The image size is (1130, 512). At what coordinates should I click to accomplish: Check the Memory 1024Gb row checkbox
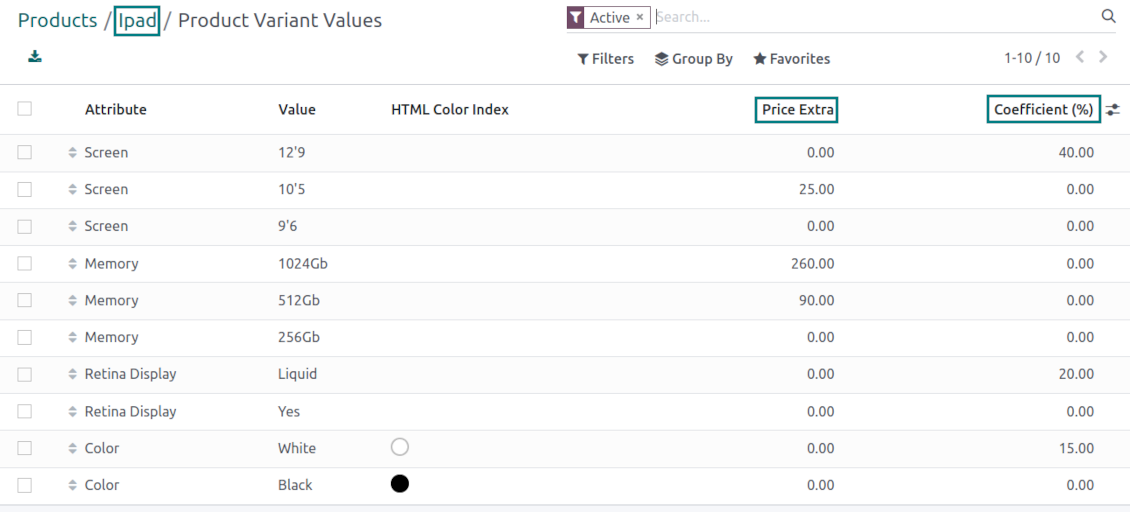25,263
